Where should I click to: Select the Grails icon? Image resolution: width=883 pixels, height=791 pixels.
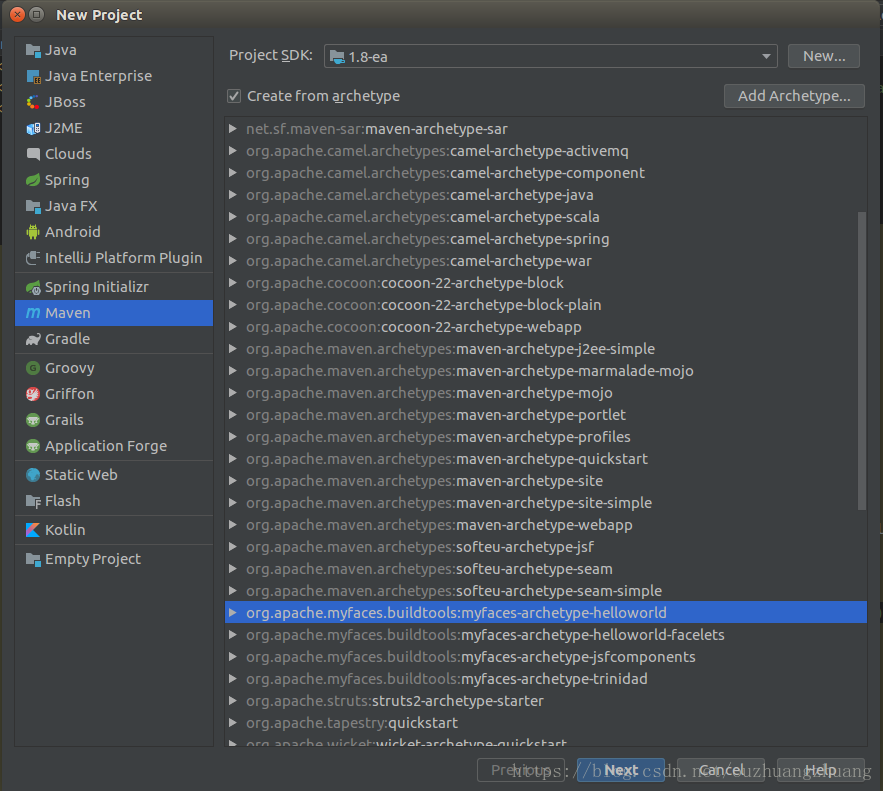[x=33, y=420]
